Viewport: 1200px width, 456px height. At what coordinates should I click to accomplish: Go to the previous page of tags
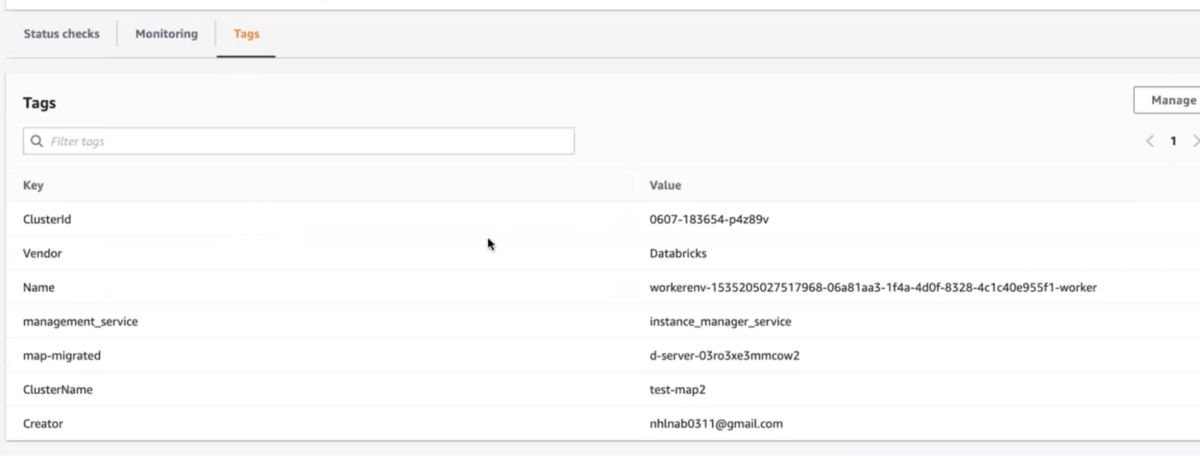(x=1150, y=141)
